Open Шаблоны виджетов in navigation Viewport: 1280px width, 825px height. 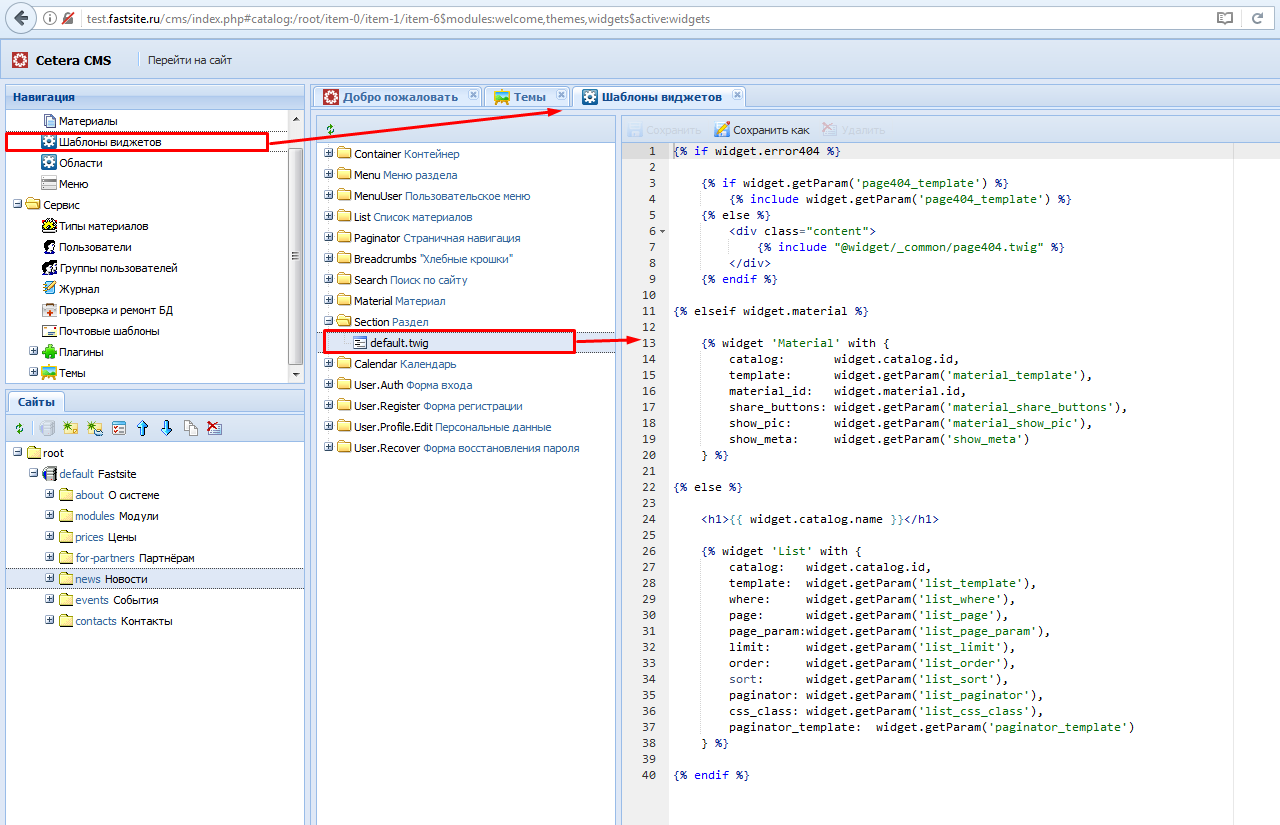[x=110, y=142]
